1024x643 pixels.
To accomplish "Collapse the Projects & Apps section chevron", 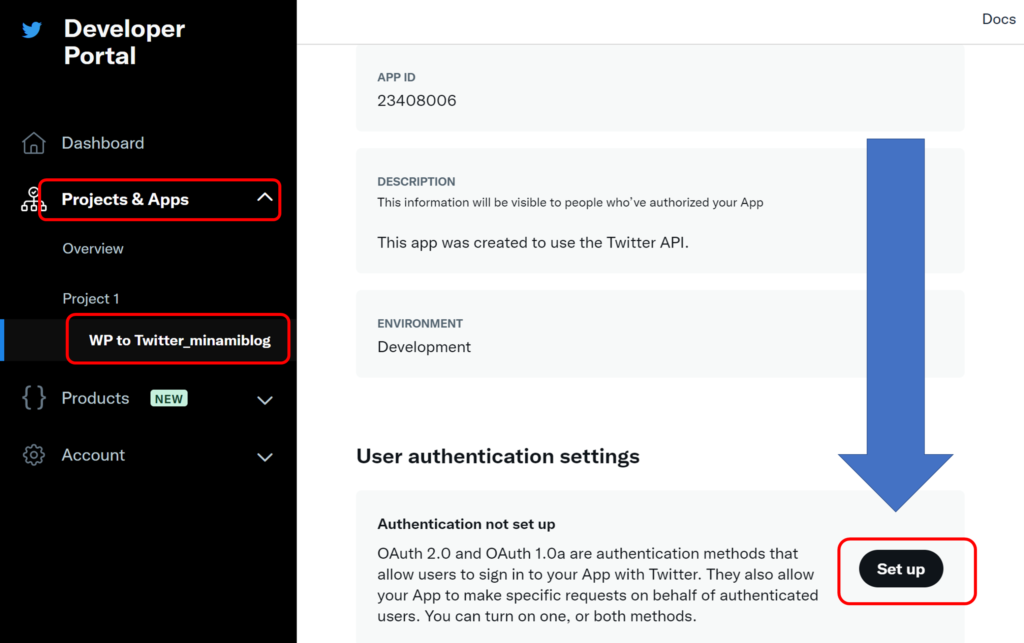I will pos(264,197).
